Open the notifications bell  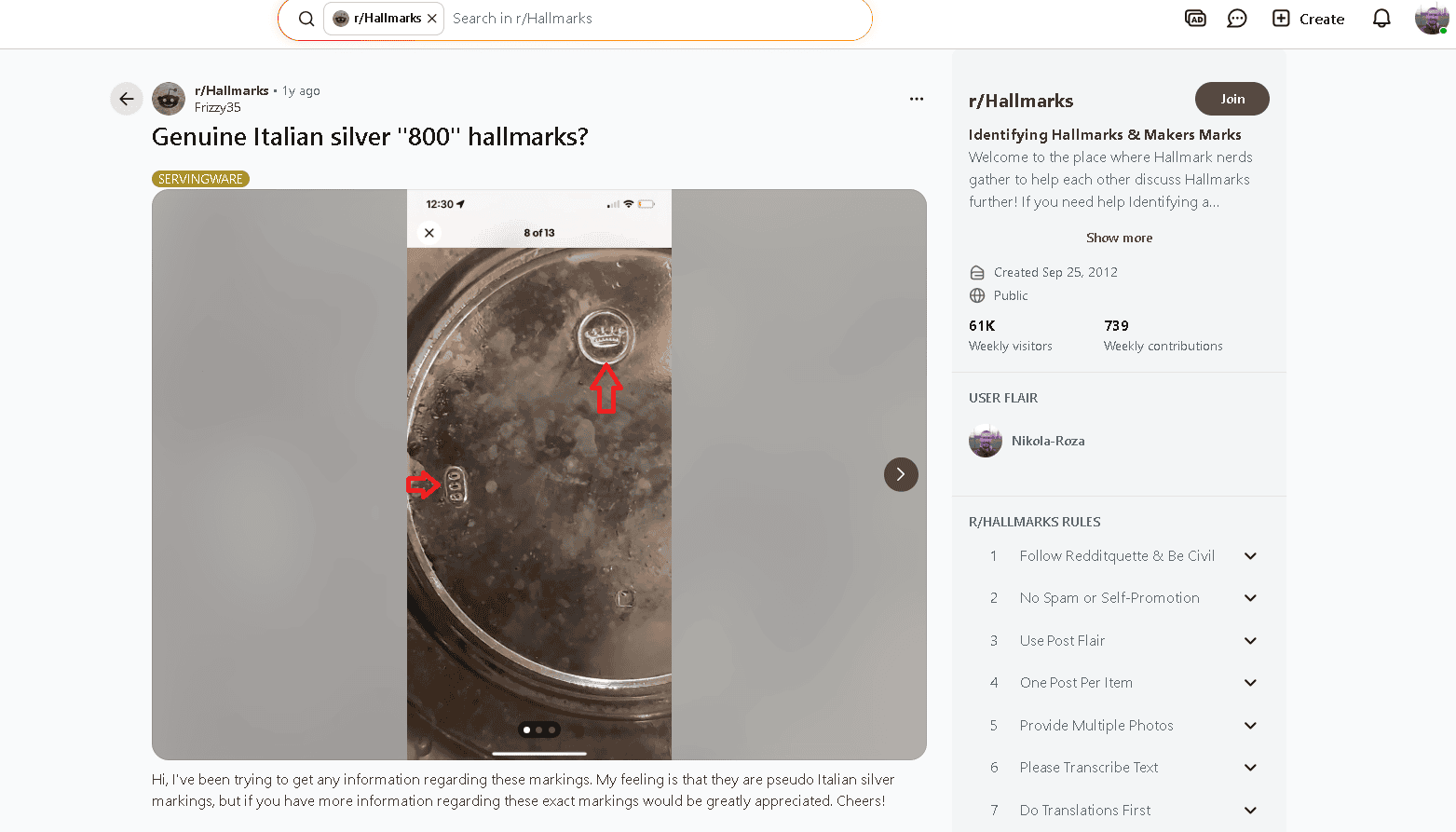(x=1381, y=19)
